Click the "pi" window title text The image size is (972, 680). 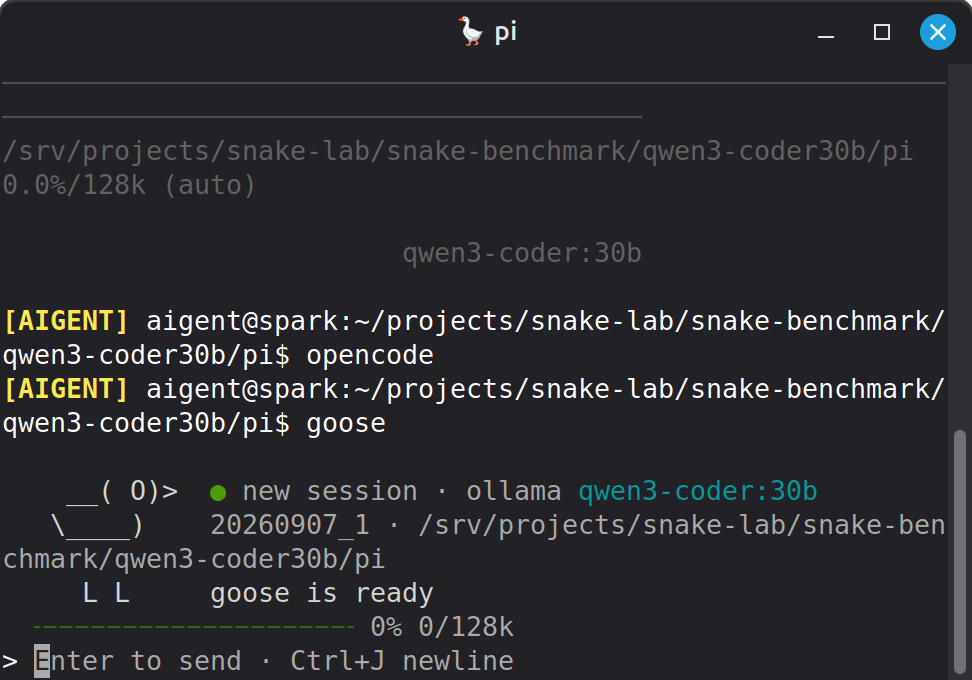pyautogui.click(x=505, y=32)
